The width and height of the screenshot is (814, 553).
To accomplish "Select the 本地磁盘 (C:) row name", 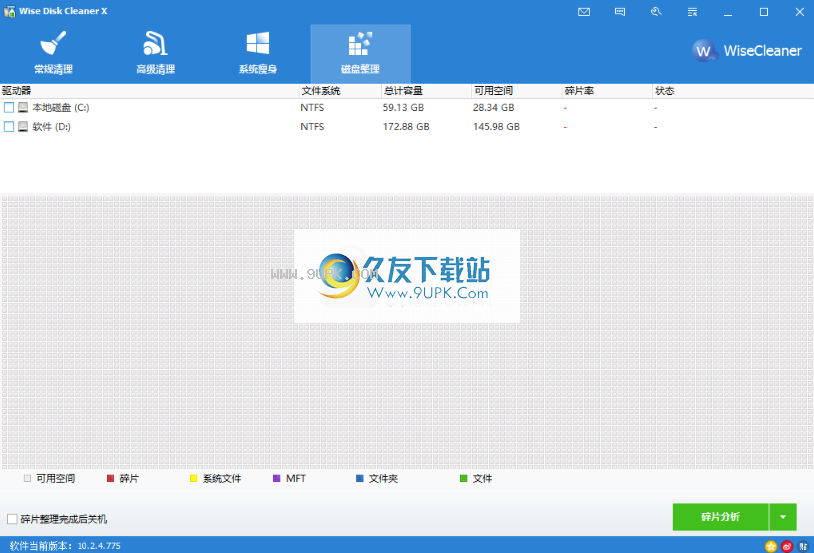I will pyautogui.click(x=61, y=107).
